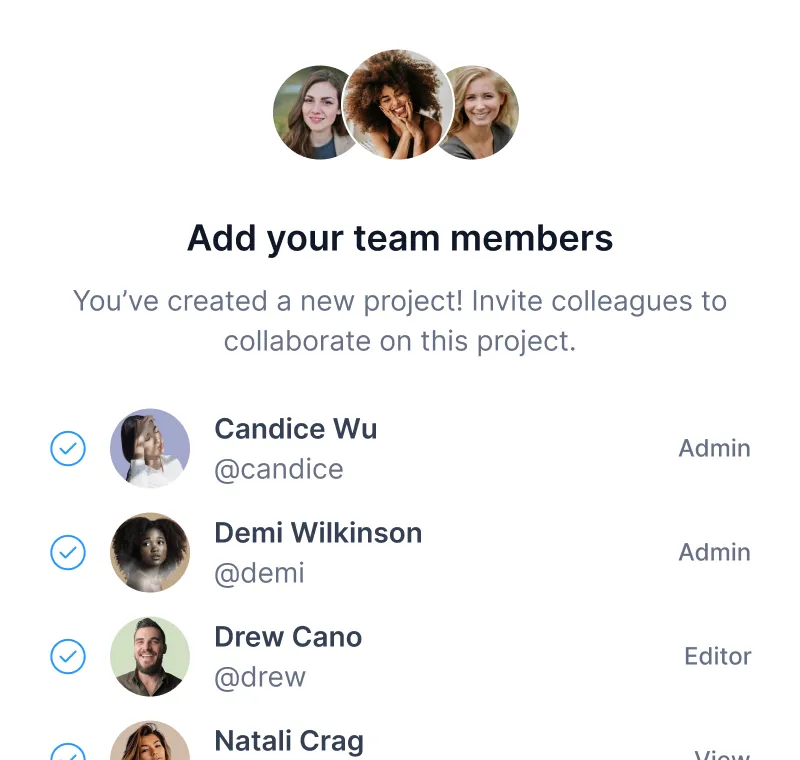Click the Demi Wilkinson name
Image resolution: width=800 pixels, height=760 pixels.
318,533
